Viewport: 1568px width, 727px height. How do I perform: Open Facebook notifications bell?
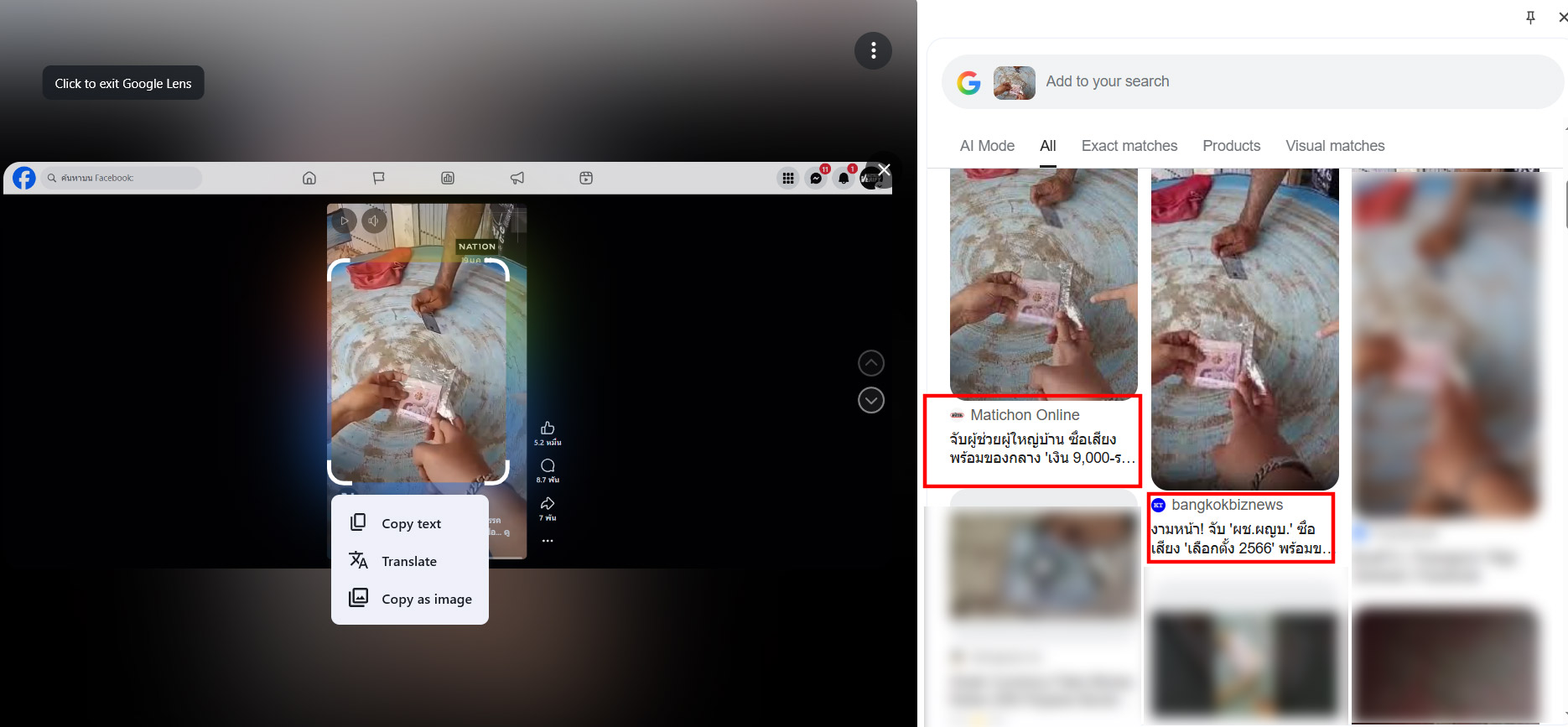[844, 178]
